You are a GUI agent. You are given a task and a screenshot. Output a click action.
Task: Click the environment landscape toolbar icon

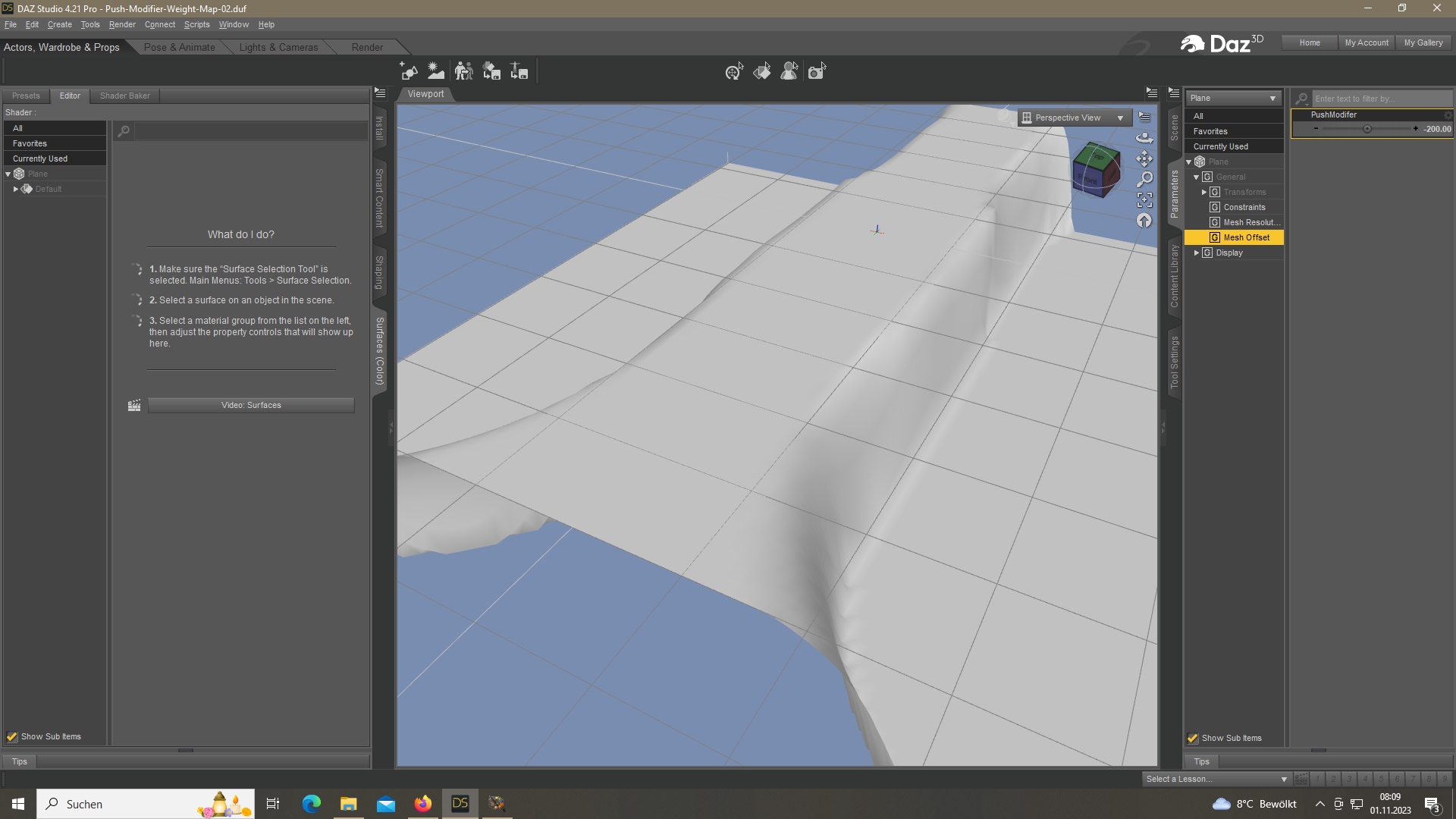point(436,71)
